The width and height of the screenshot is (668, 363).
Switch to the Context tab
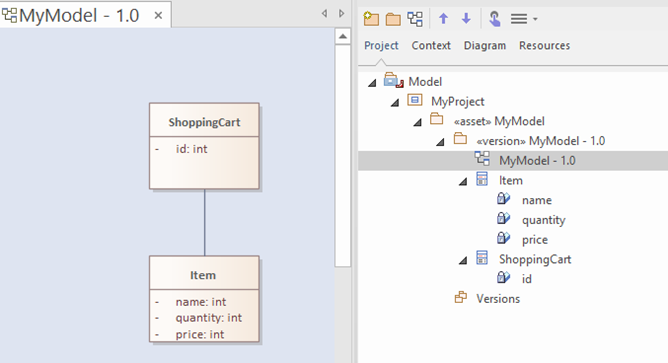coord(431,46)
